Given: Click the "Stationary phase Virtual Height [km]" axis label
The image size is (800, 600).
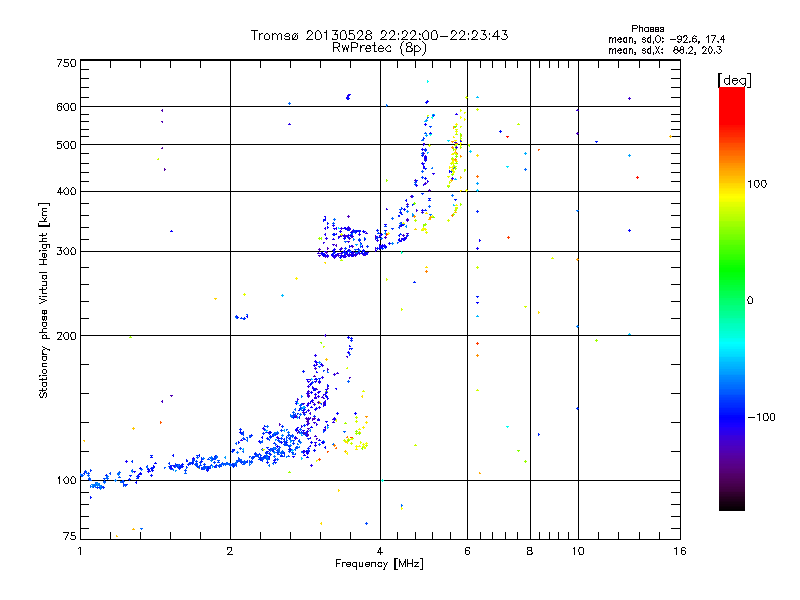Looking at the screenshot, I should [44, 301].
